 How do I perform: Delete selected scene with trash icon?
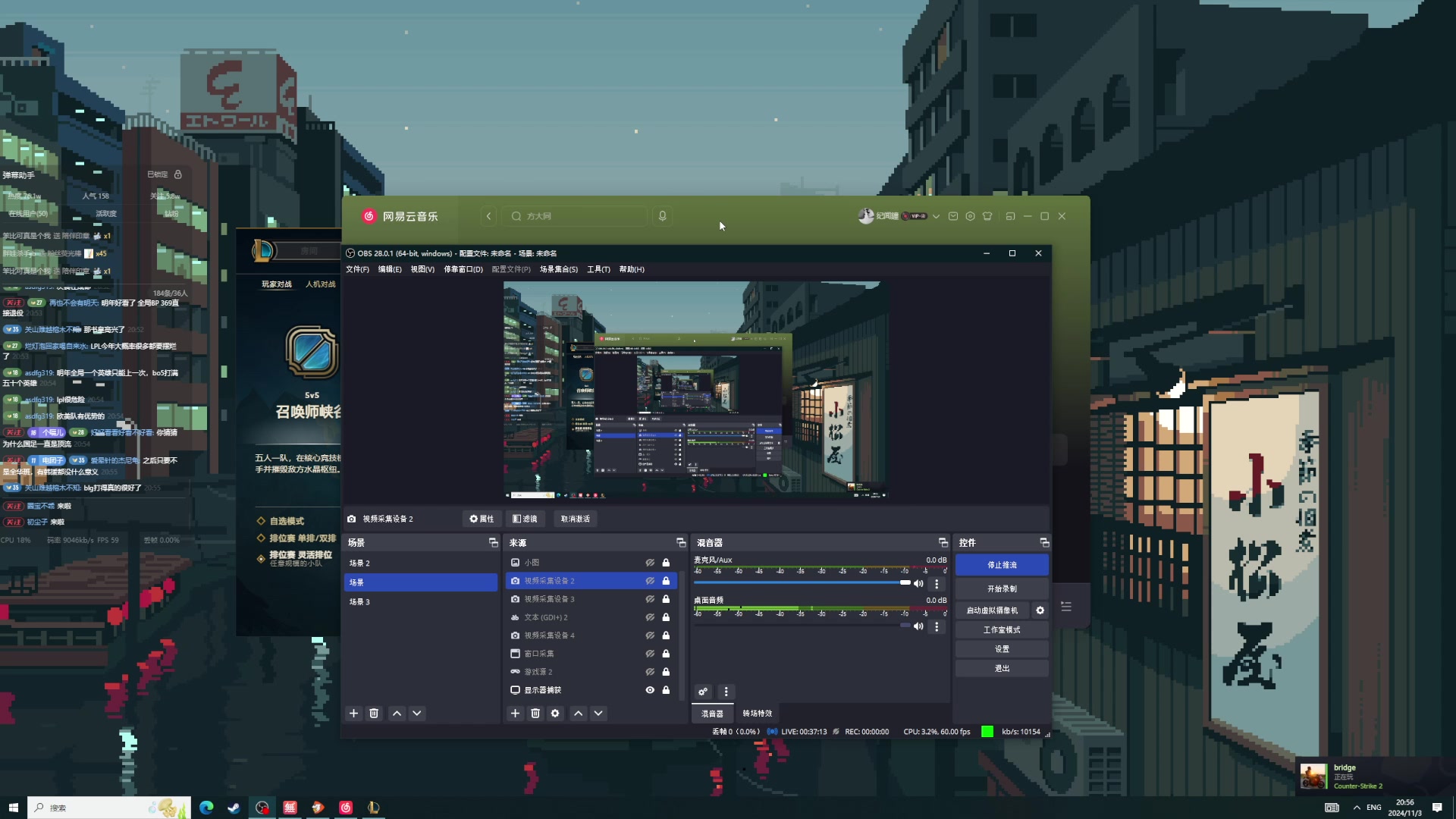(x=374, y=714)
